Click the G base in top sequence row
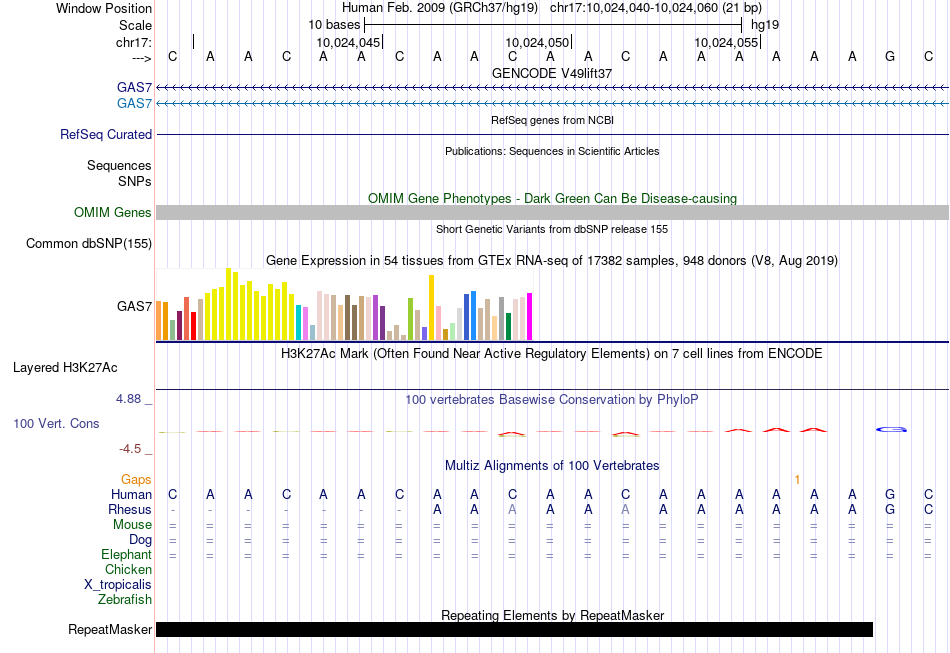 [890, 56]
